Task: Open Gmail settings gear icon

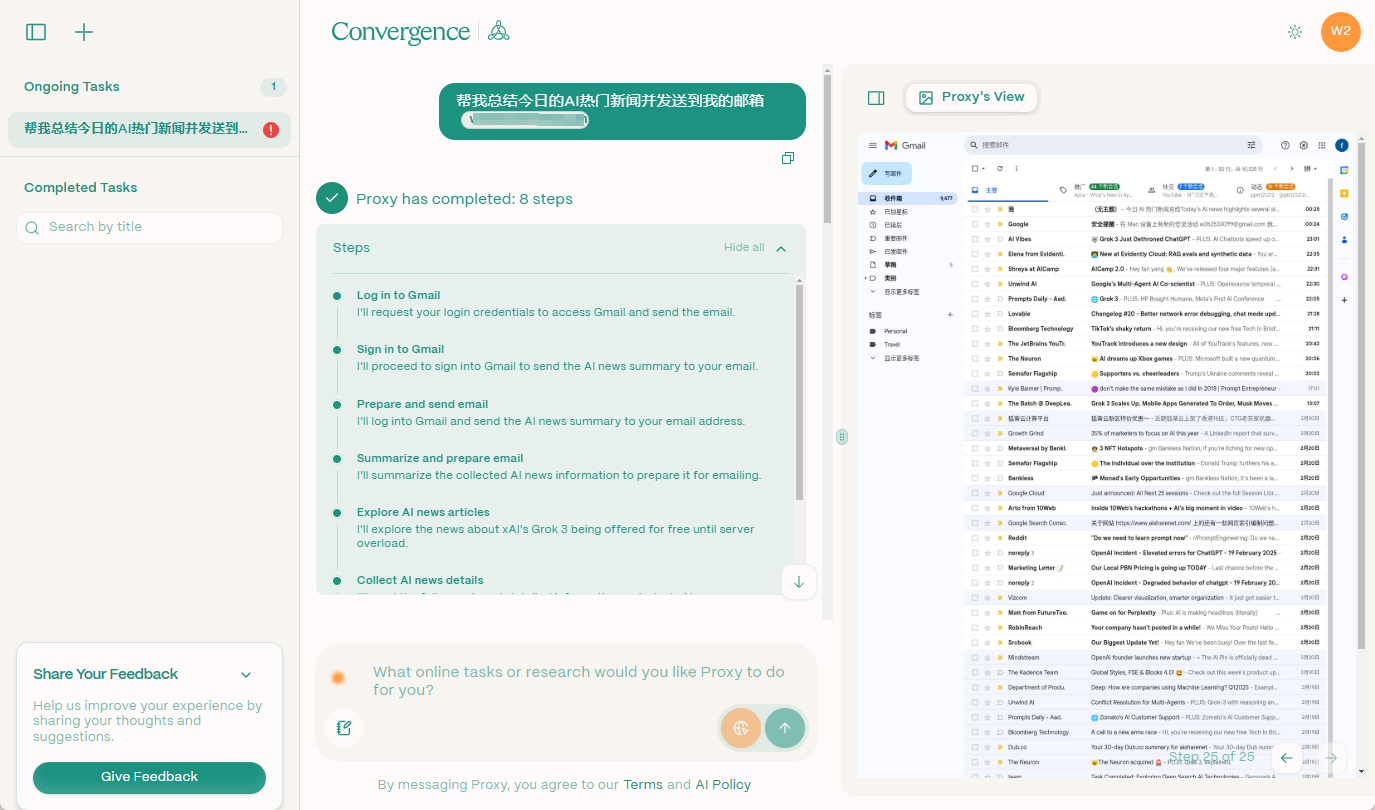Action: 1304,145
